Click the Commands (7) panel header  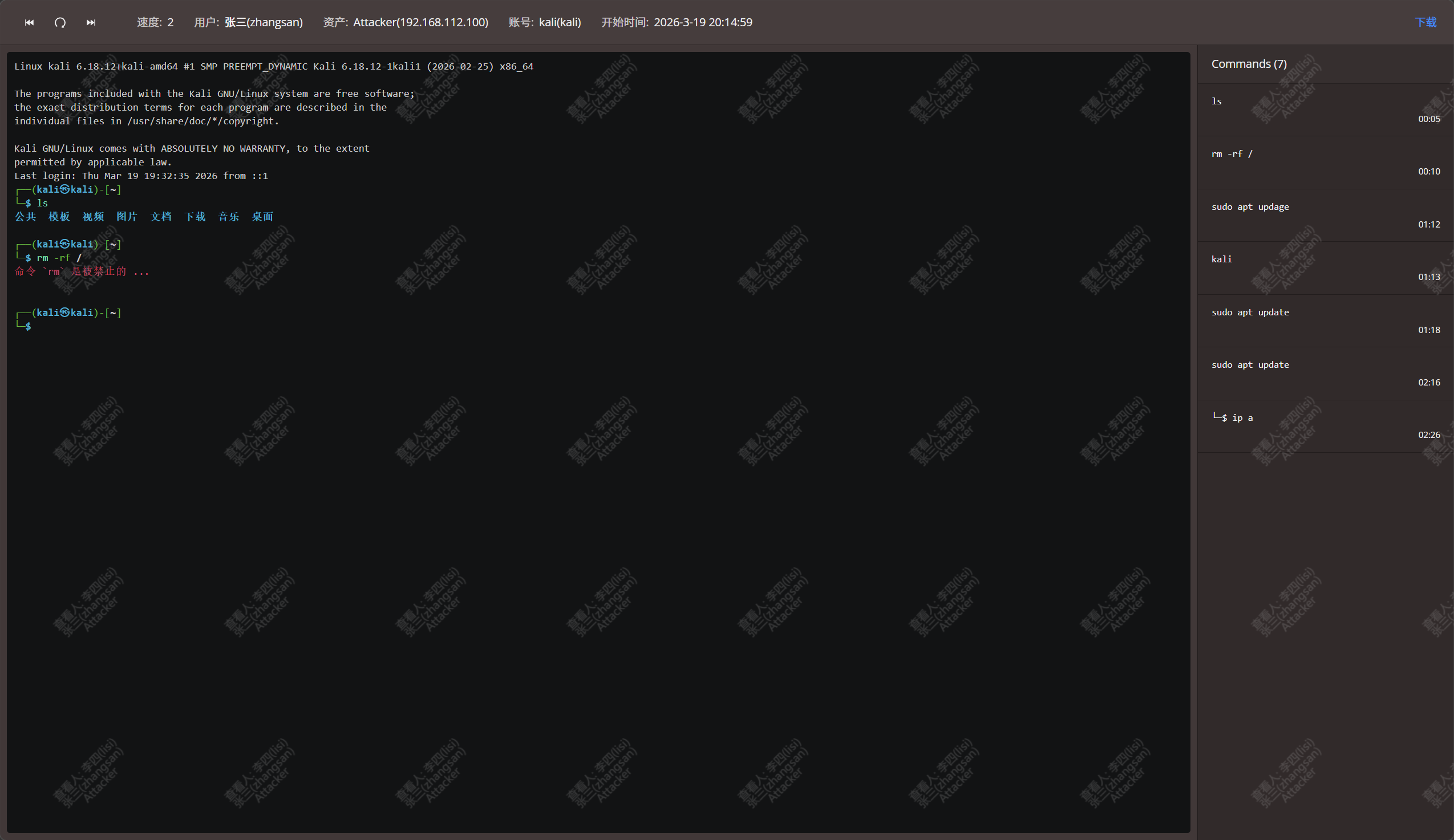click(x=1249, y=64)
